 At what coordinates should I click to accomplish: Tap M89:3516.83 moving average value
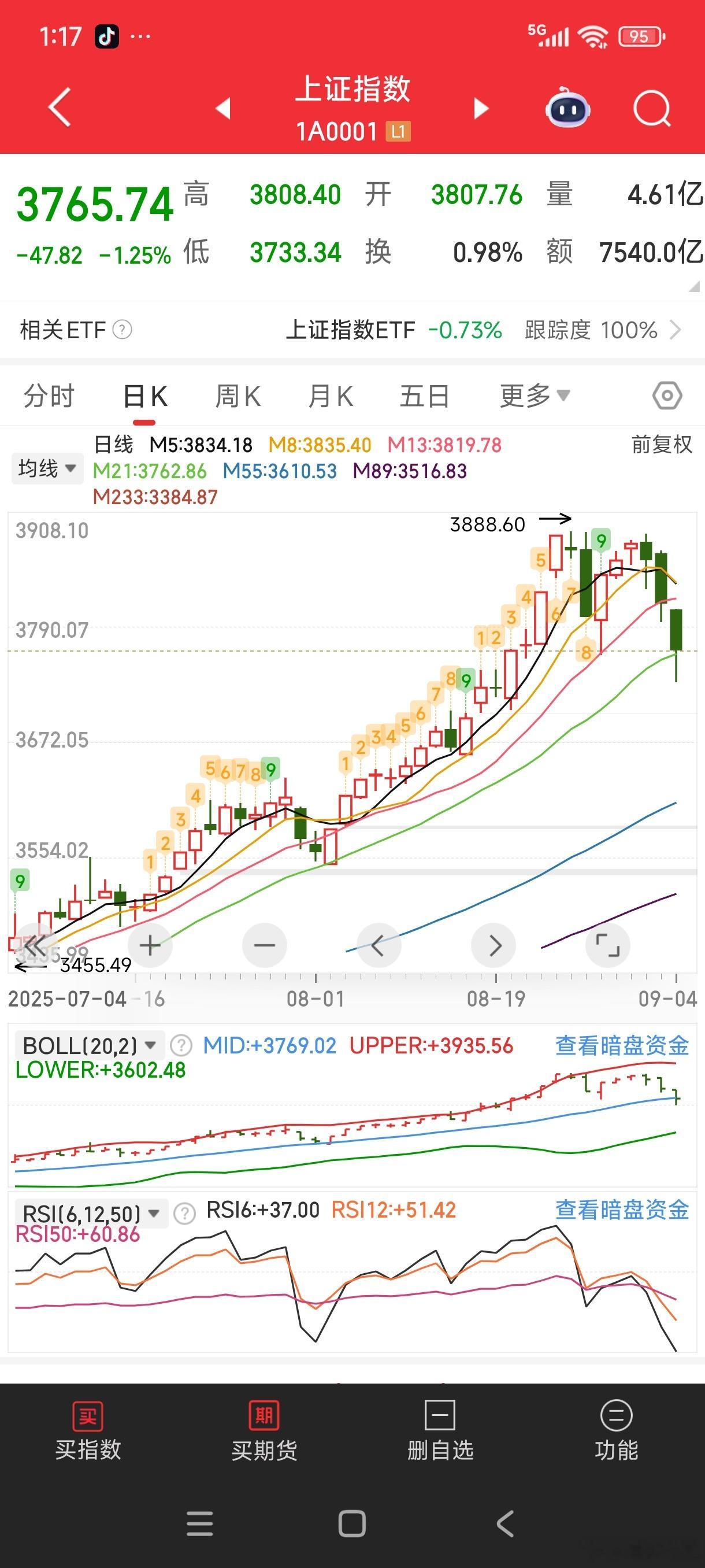pyautogui.click(x=410, y=471)
